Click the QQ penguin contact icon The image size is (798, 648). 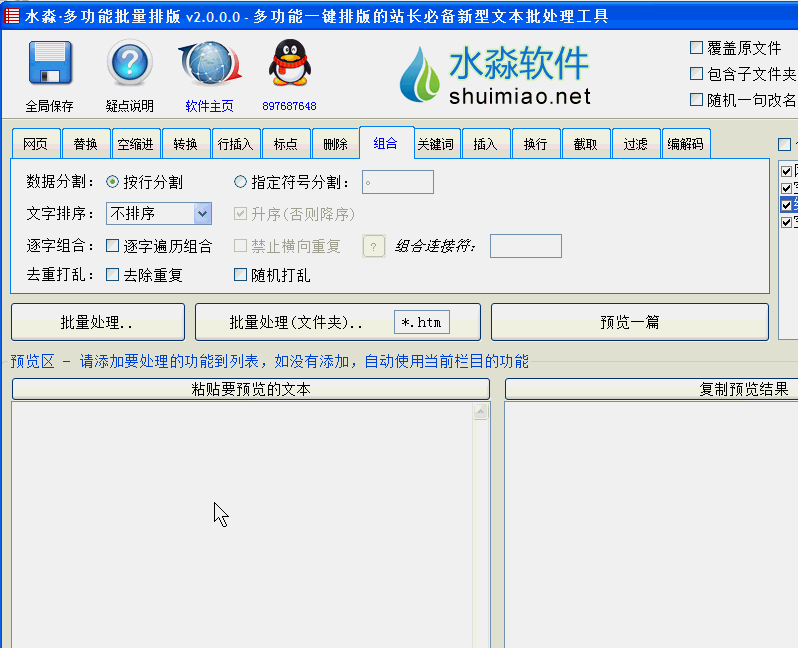click(x=289, y=65)
